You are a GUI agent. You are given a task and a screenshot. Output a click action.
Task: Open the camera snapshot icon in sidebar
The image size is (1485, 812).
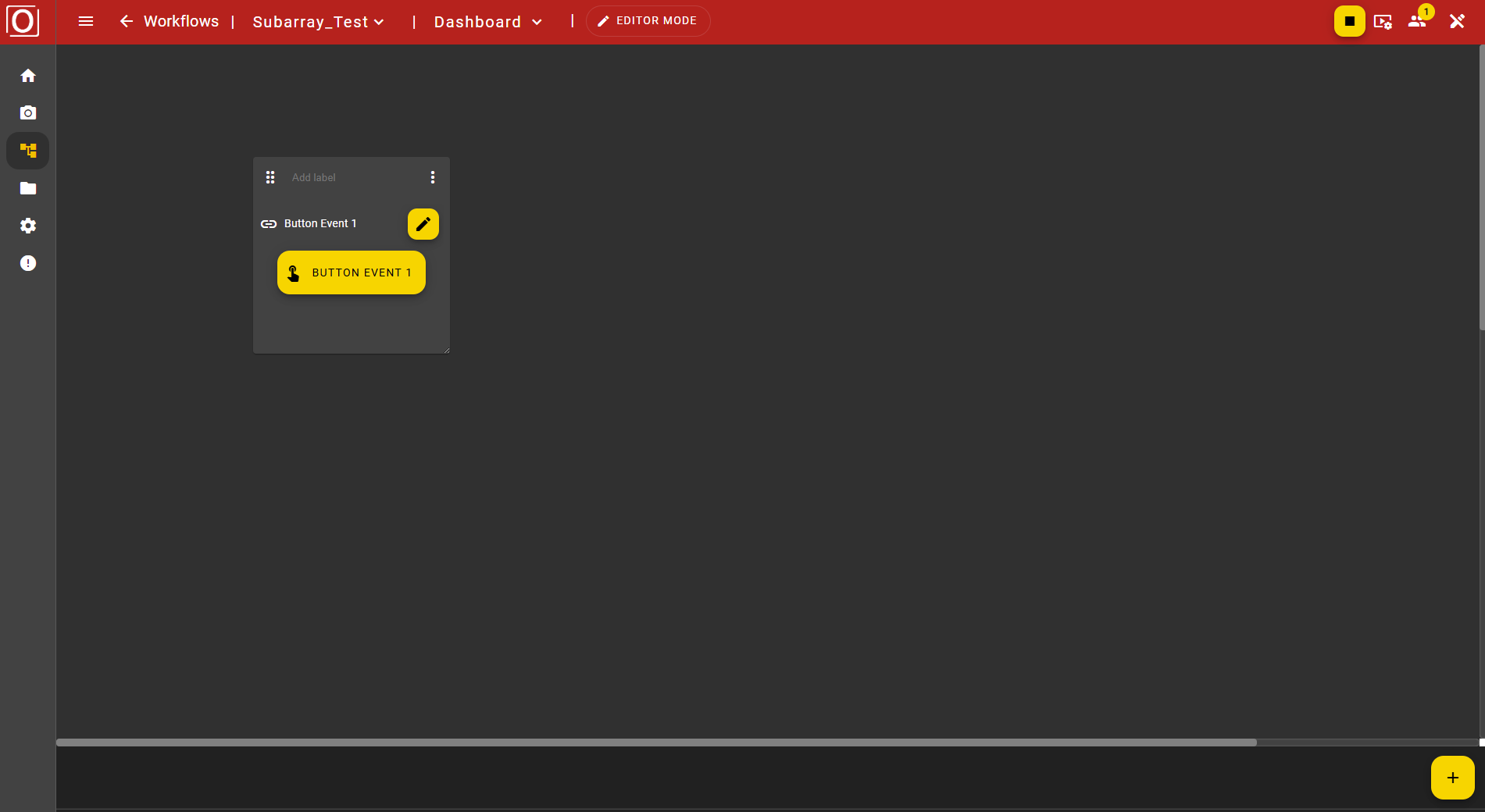coord(28,113)
